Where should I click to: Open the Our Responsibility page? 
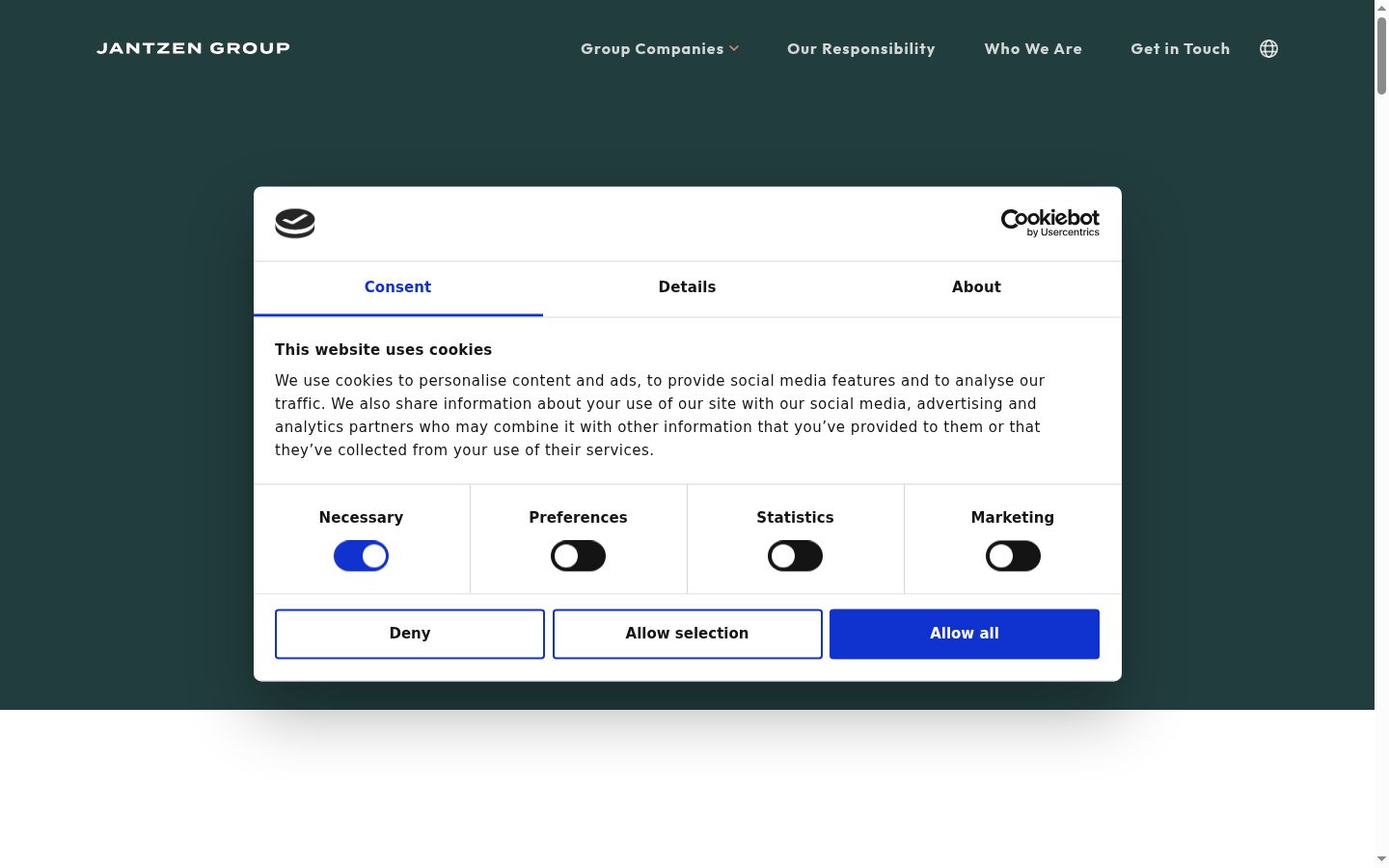pyautogui.click(x=861, y=48)
